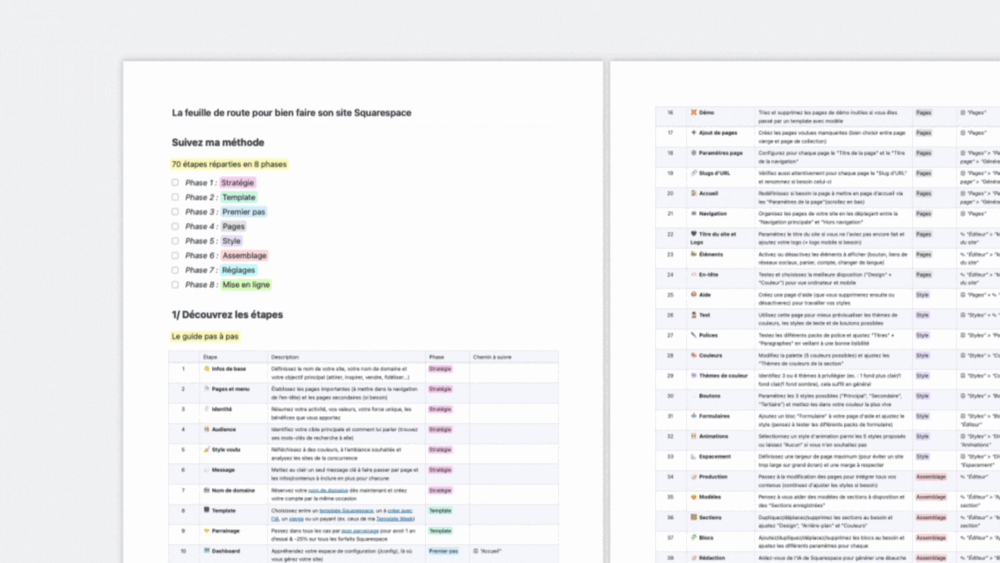Click the Style tag in Boutons row
Image resolution: width=1000 pixels, height=563 pixels.
tap(922, 396)
